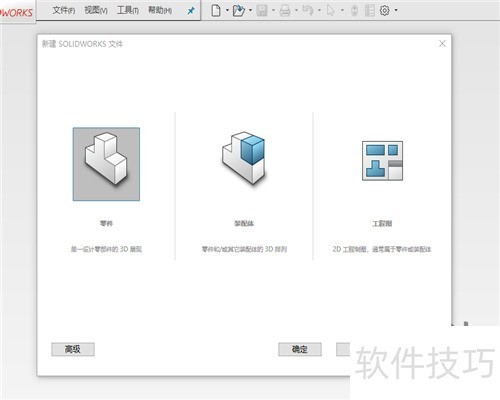
Task: Expand the dropdown arrow next to Options gear
Action: click(x=396, y=10)
